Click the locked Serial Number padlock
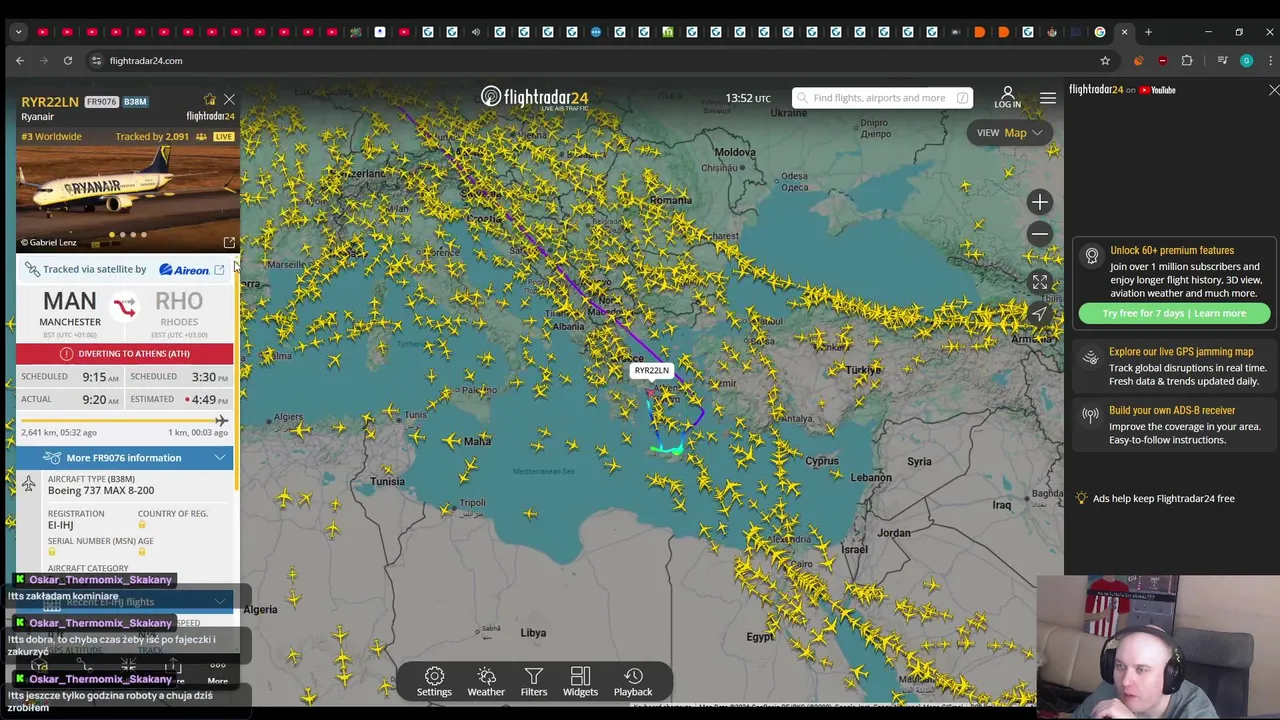Screen dimensions: 1280x720 (52, 552)
